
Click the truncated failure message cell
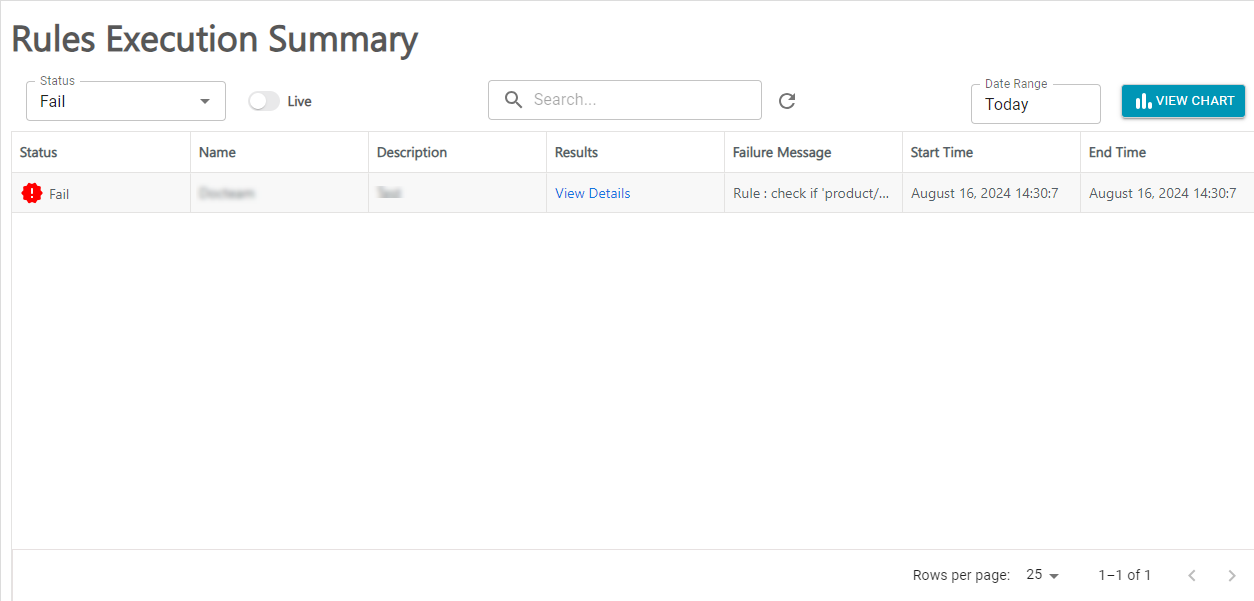811,194
